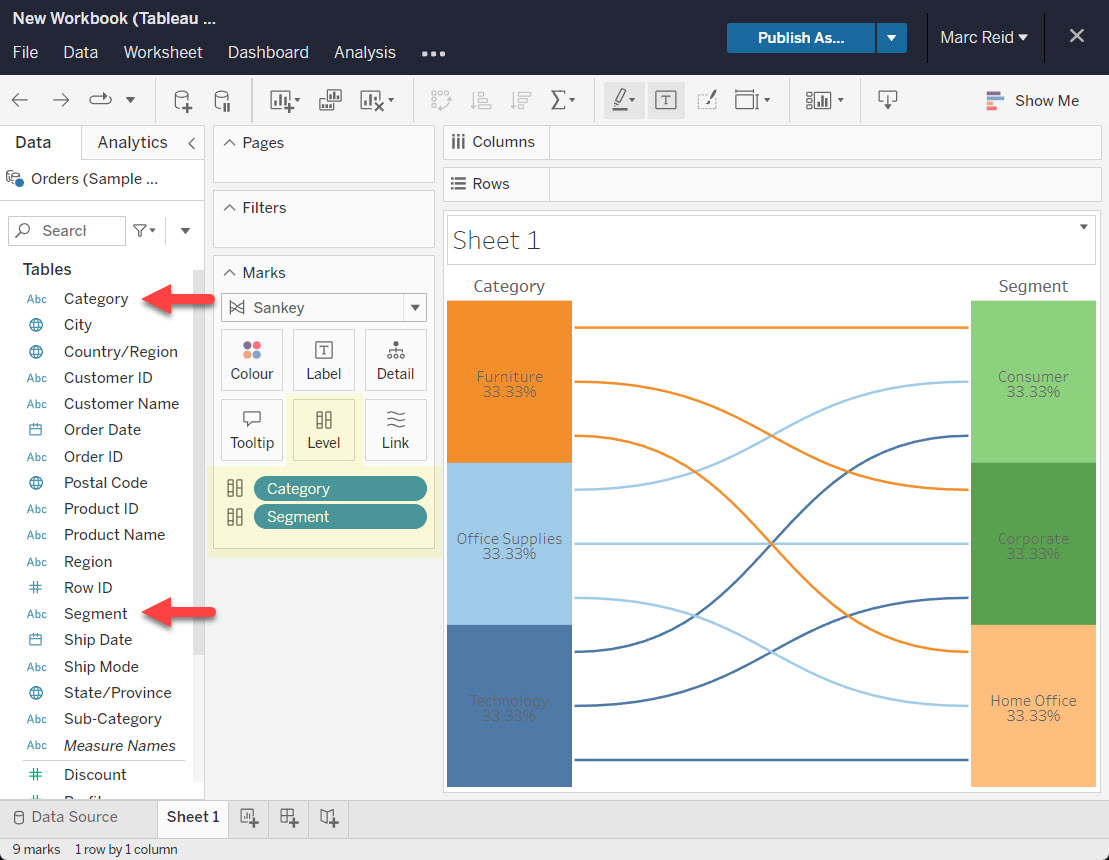Open the Tooltip marks card
Image resolution: width=1109 pixels, height=860 pixels.
point(252,430)
